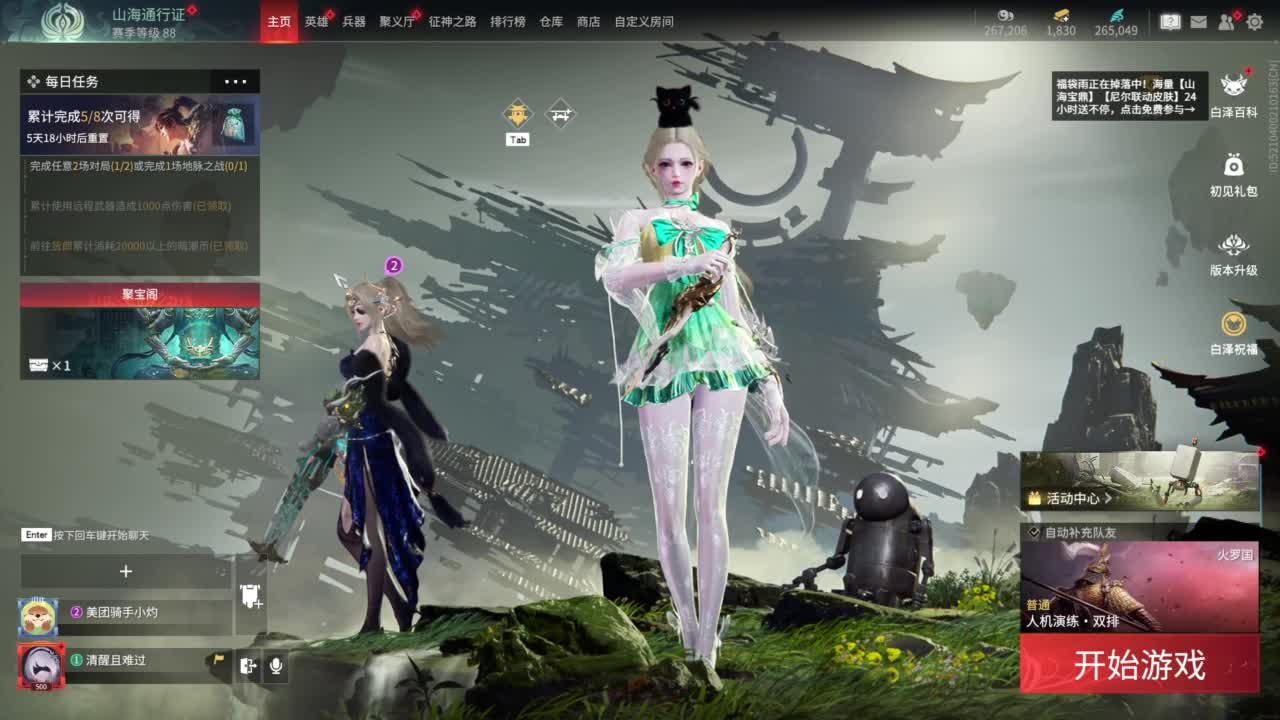1280x720 pixels.
Task: Click the 赛季等级 88 season level text
Action: click(144, 33)
